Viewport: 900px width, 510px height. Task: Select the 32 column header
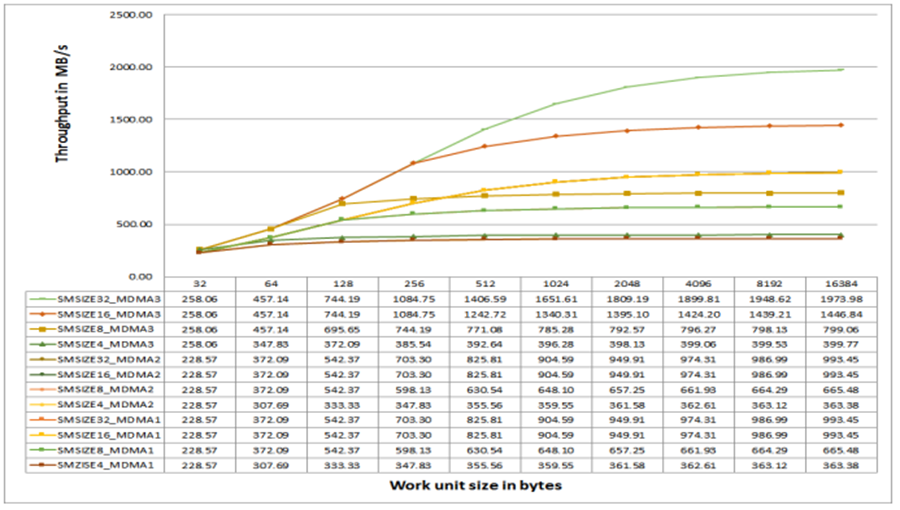[200, 283]
